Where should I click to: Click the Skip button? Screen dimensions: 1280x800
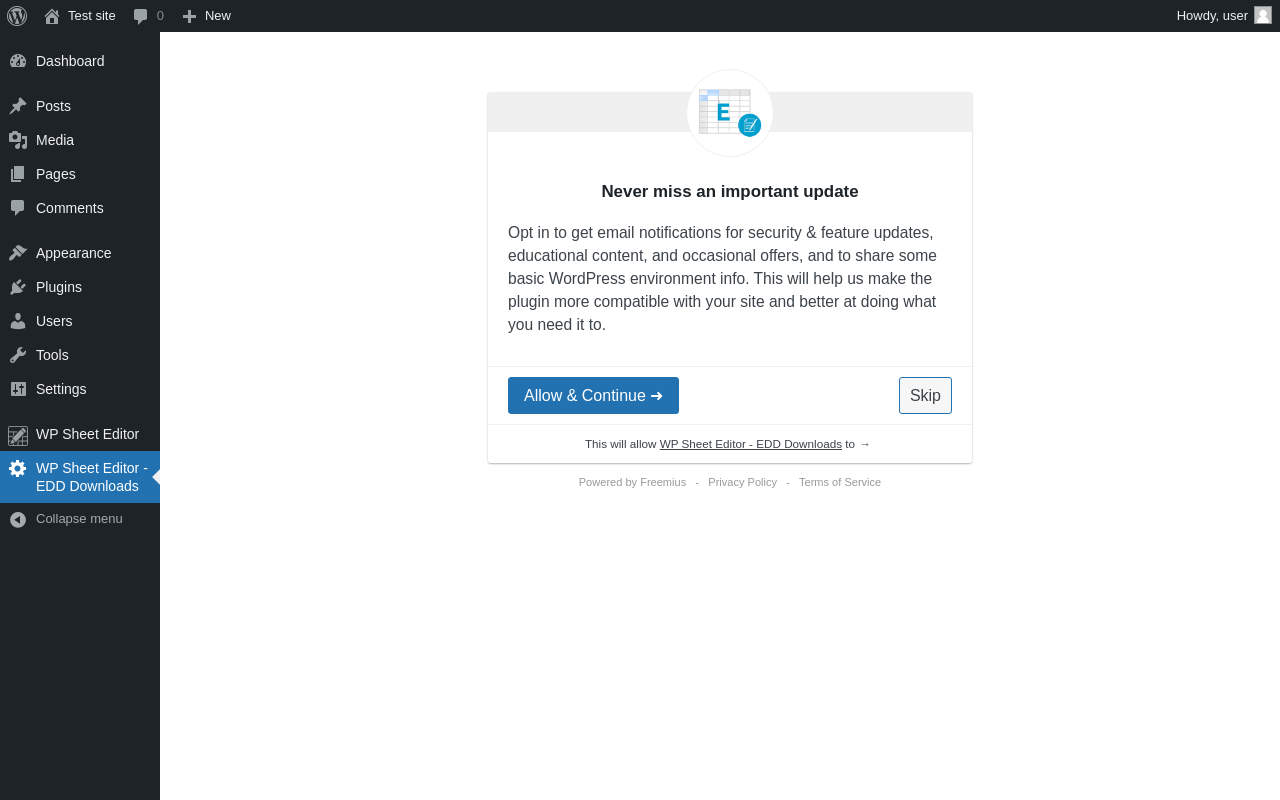point(925,395)
